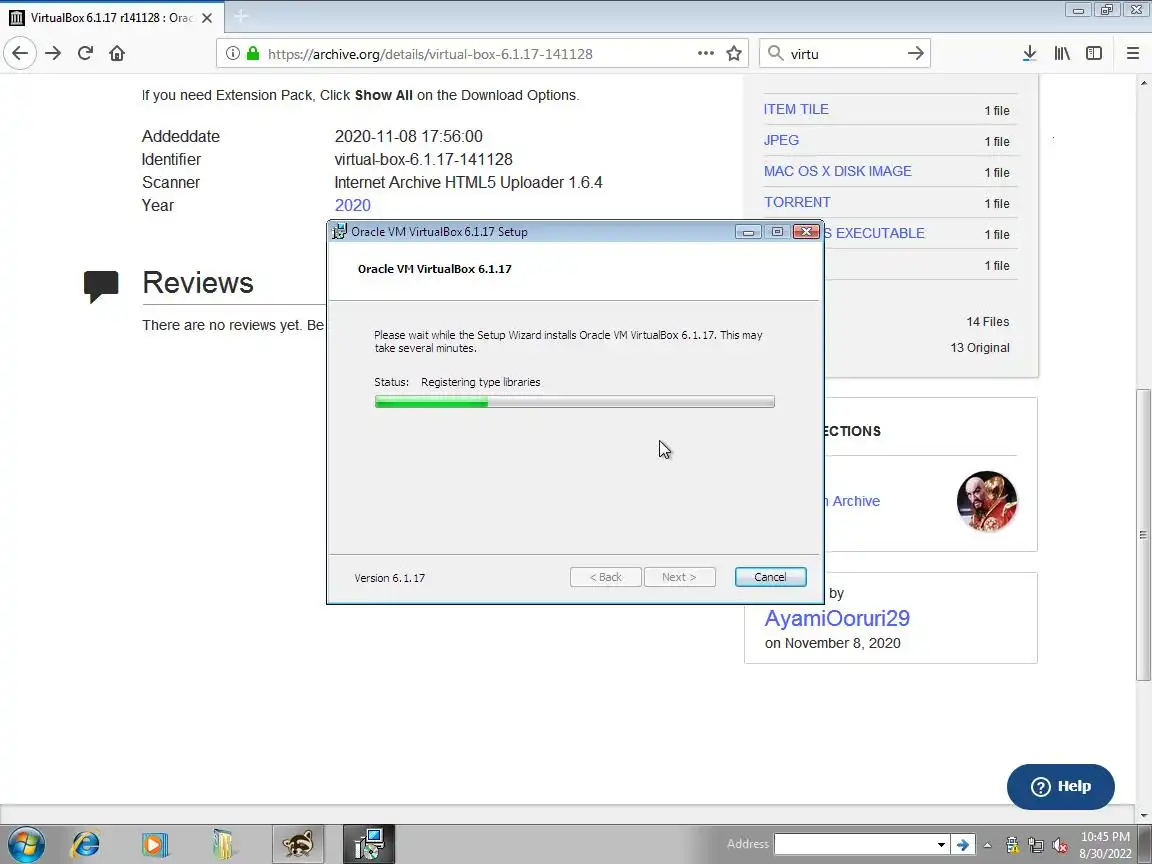Click the setup window title icon

tap(339, 231)
